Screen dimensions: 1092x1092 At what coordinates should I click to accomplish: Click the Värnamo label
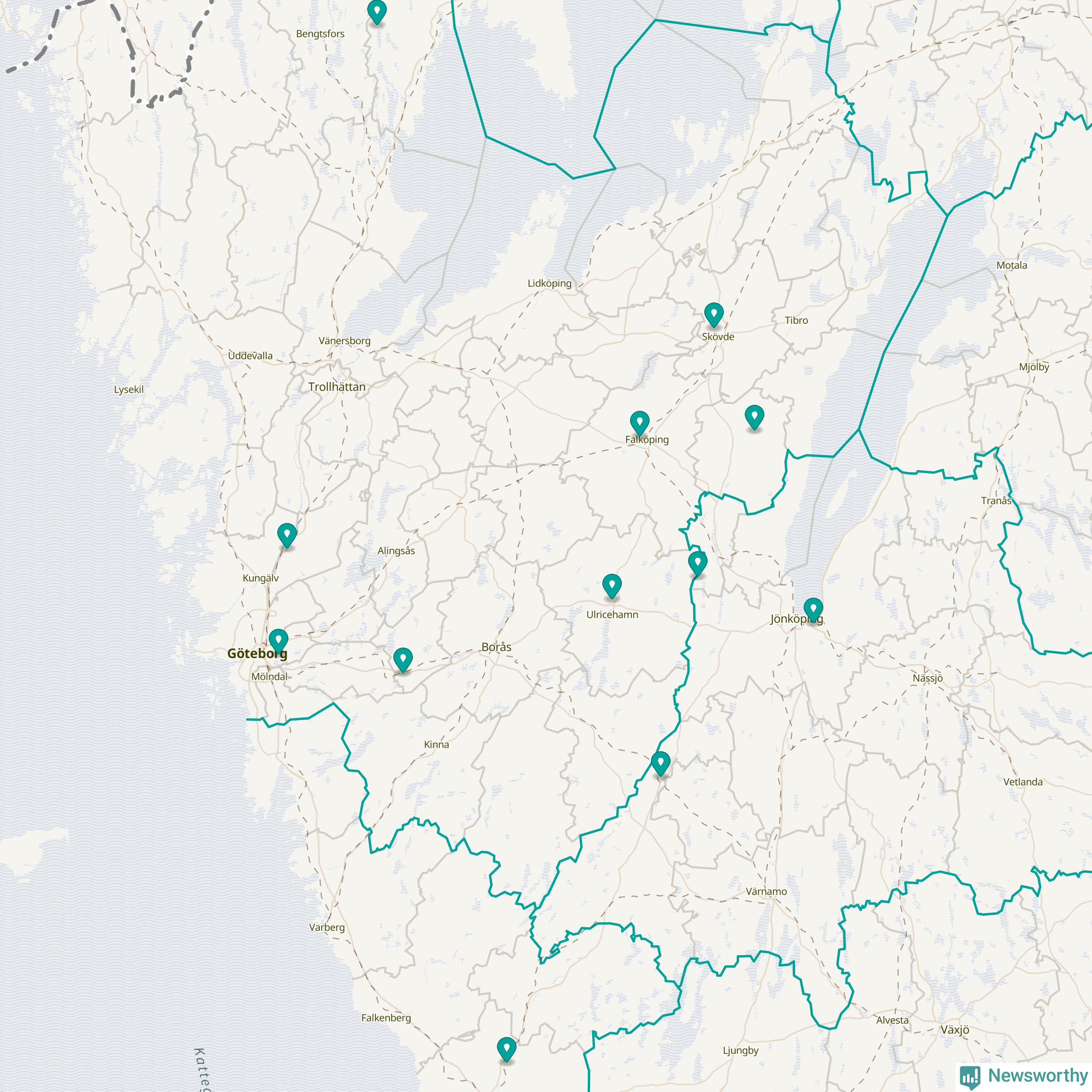pos(767,892)
